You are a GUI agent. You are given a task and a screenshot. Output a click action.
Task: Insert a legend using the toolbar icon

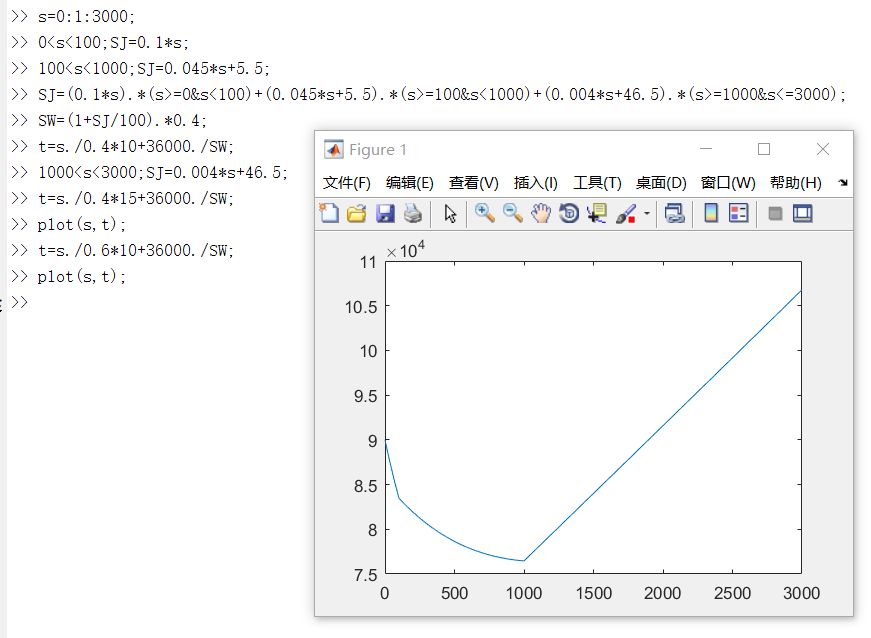(x=739, y=213)
